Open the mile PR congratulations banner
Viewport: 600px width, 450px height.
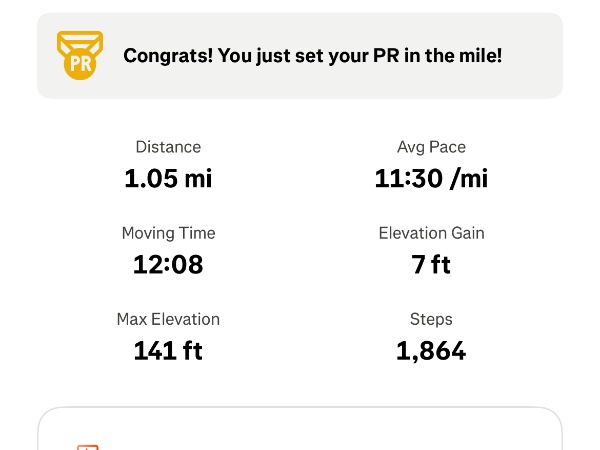(300, 55)
